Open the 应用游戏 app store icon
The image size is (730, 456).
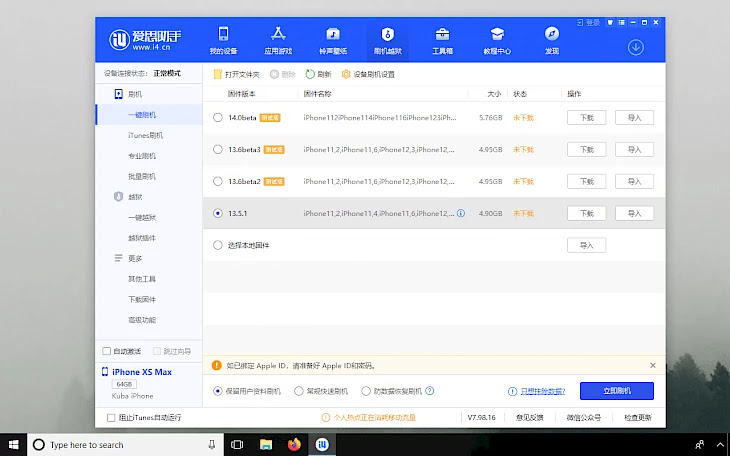click(277, 34)
